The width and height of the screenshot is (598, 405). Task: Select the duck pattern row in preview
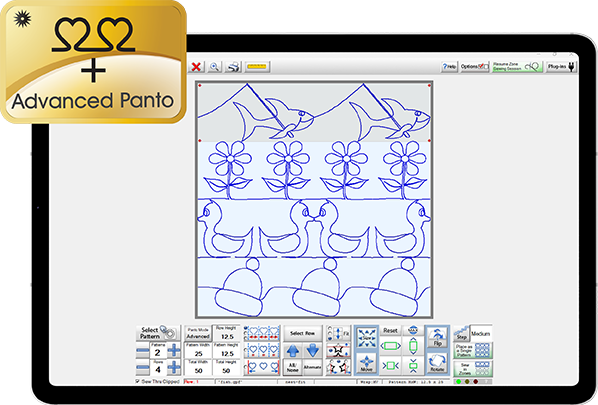[x=314, y=228]
